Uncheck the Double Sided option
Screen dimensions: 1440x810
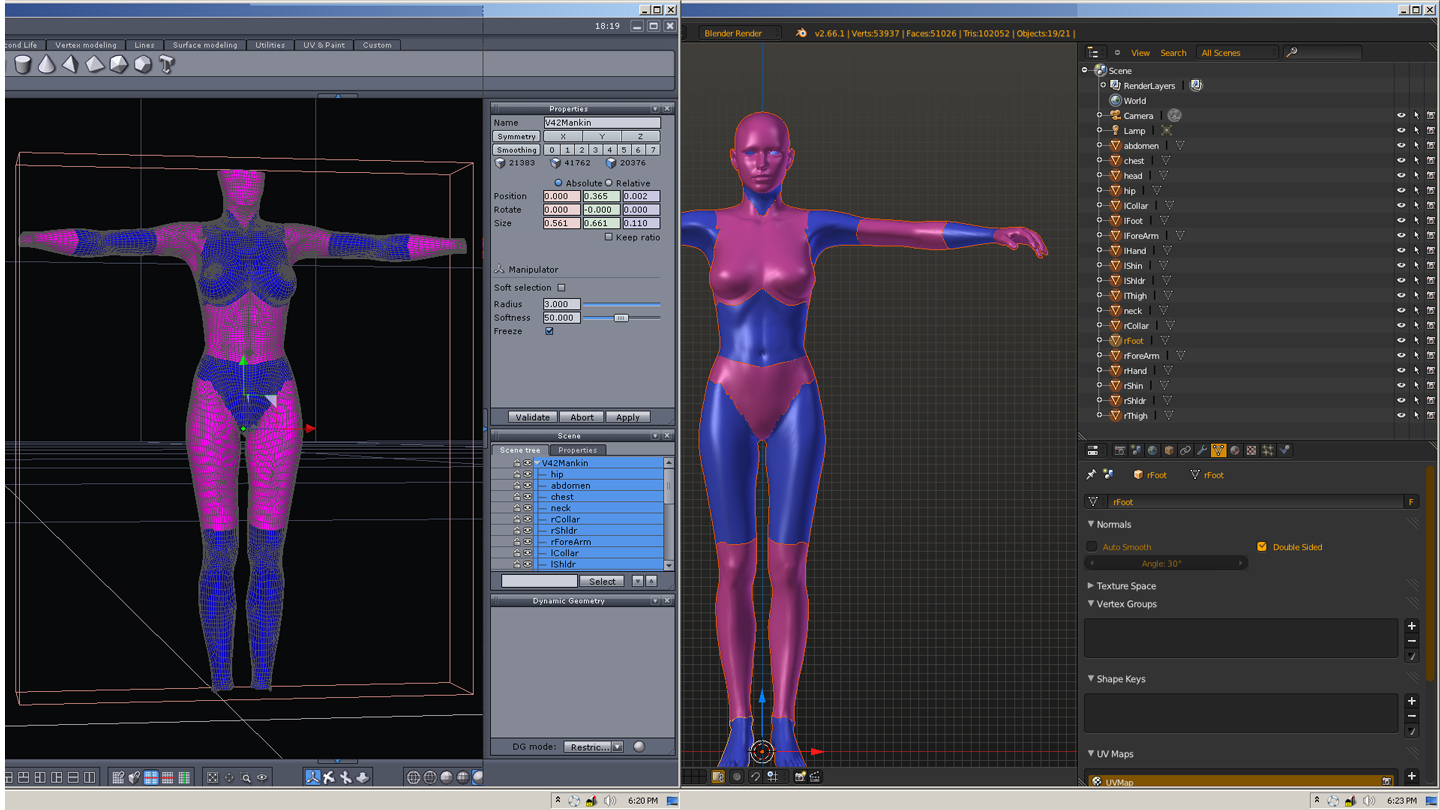[1262, 547]
